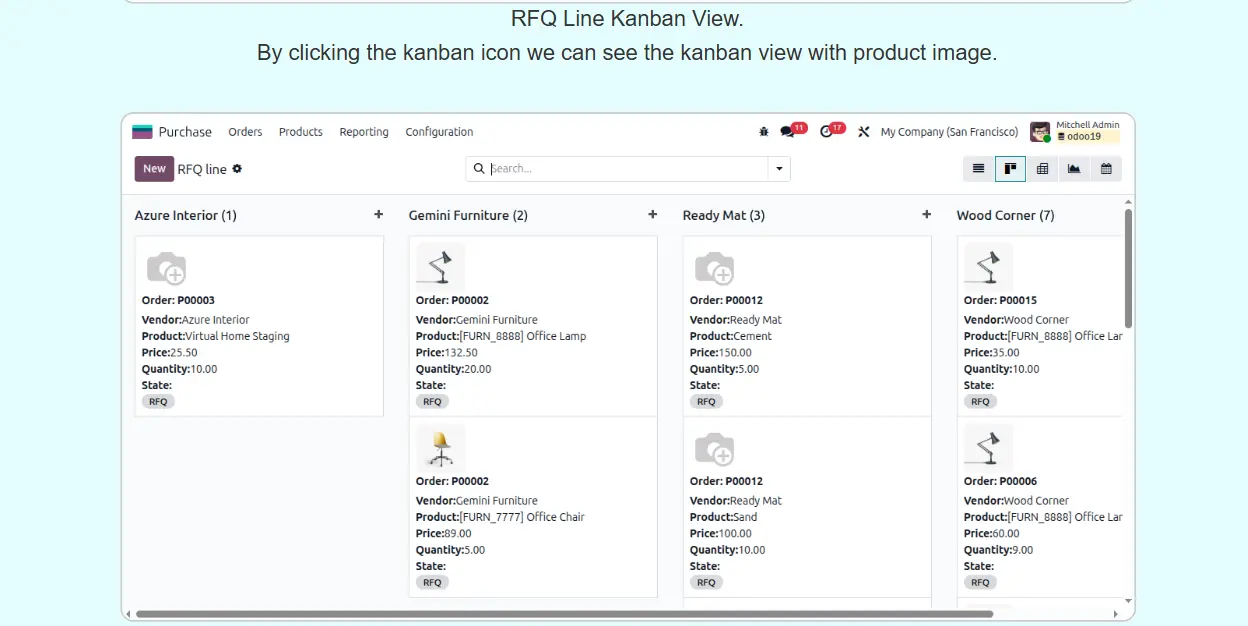Open the debug bug icon menu
The width and height of the screenshot is (1248, 626).
click(x=764, y=132)
